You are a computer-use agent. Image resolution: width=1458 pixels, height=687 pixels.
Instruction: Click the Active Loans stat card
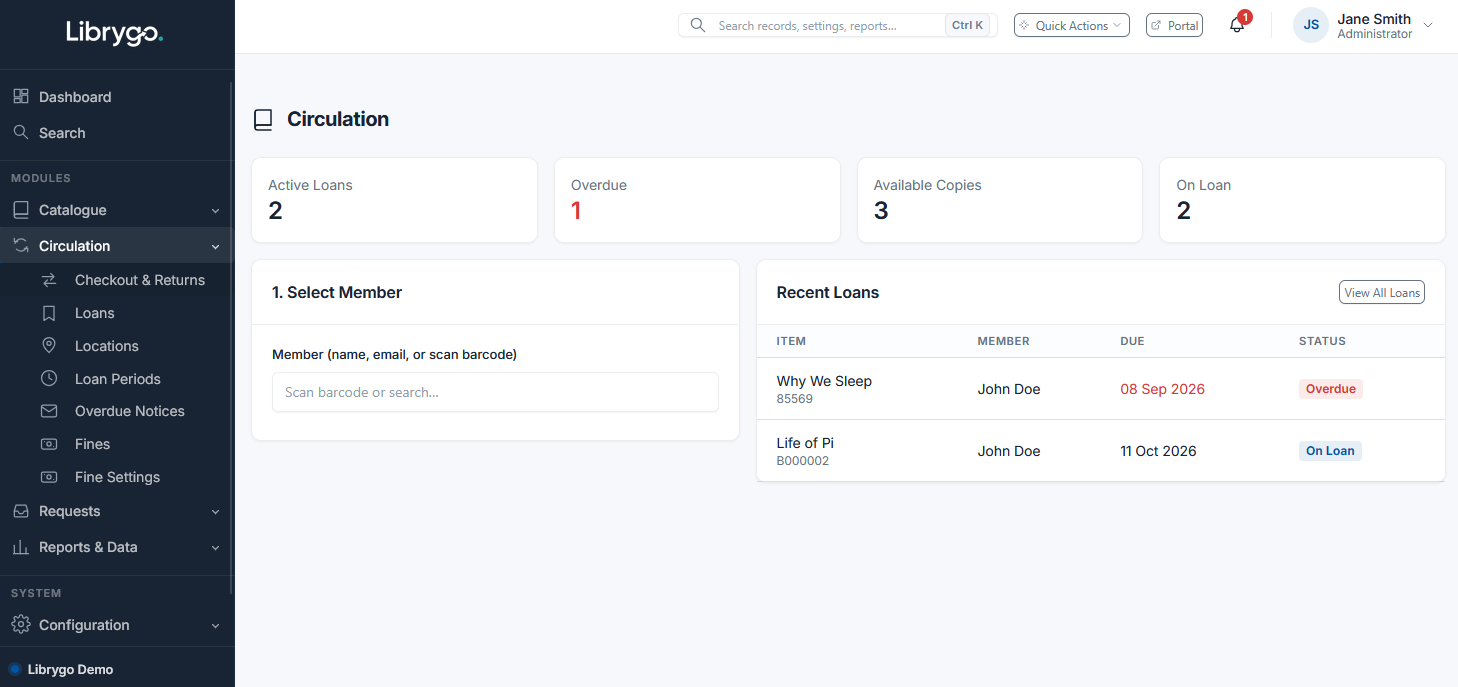point(394,200)
